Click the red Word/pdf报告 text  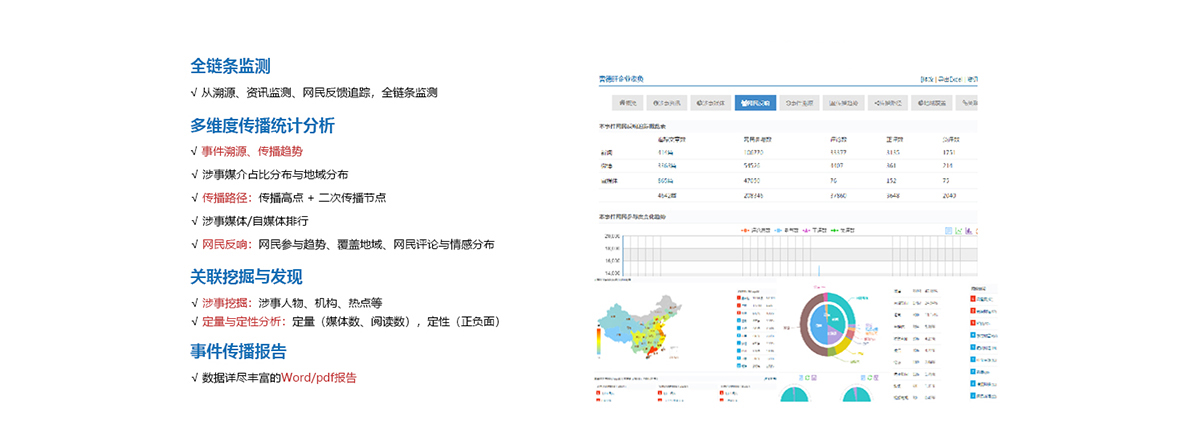[318, 378]
